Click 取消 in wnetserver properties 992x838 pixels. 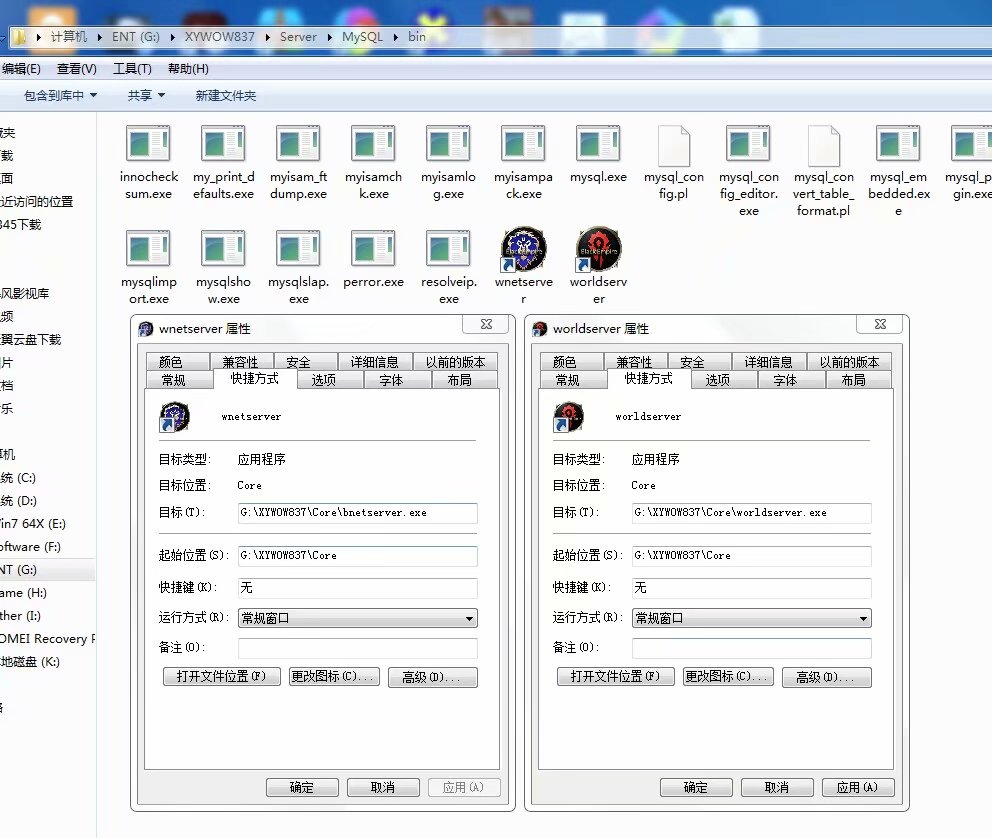pyautogui.click(x=383, y=787)
